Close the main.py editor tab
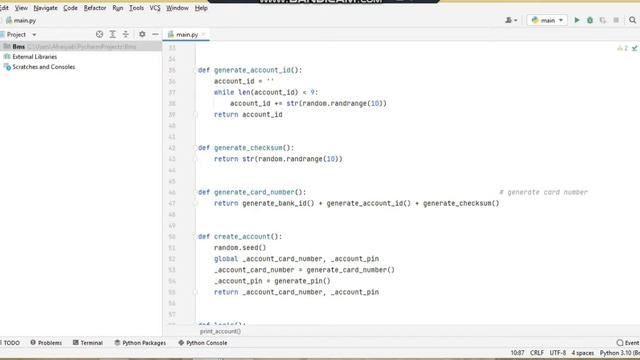Screen dimensions: 640x360 (x=203, y=34)
